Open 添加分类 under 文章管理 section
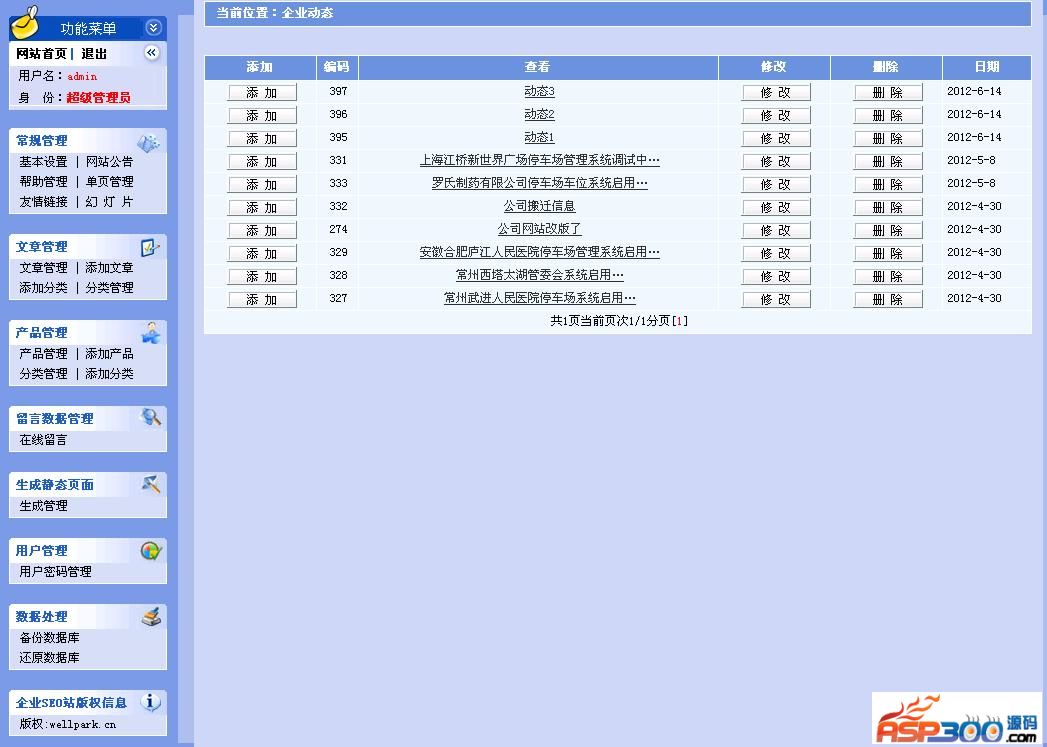 pos(43,288)
